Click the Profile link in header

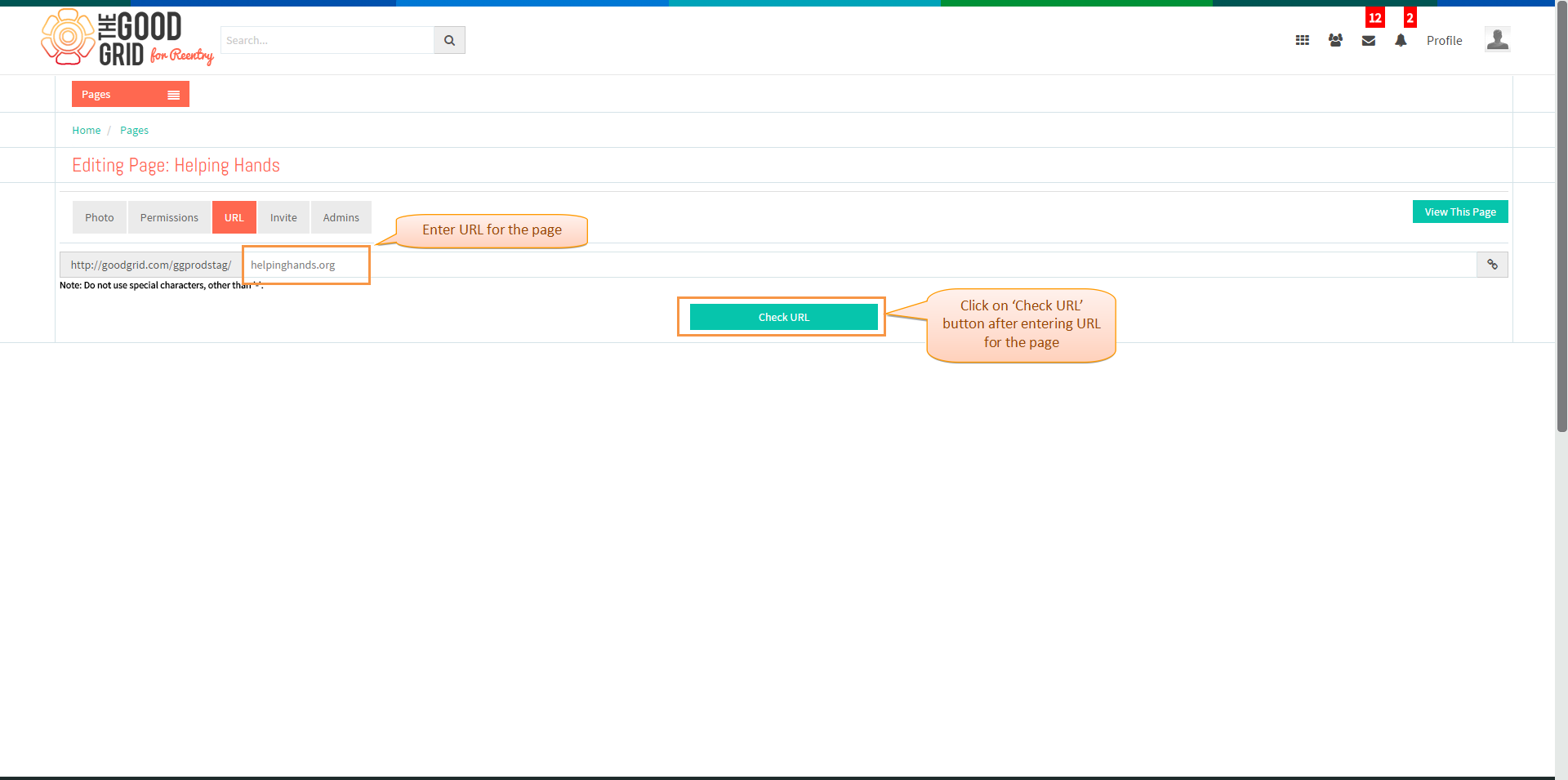pyautogui.click(x=1444, y=41)
